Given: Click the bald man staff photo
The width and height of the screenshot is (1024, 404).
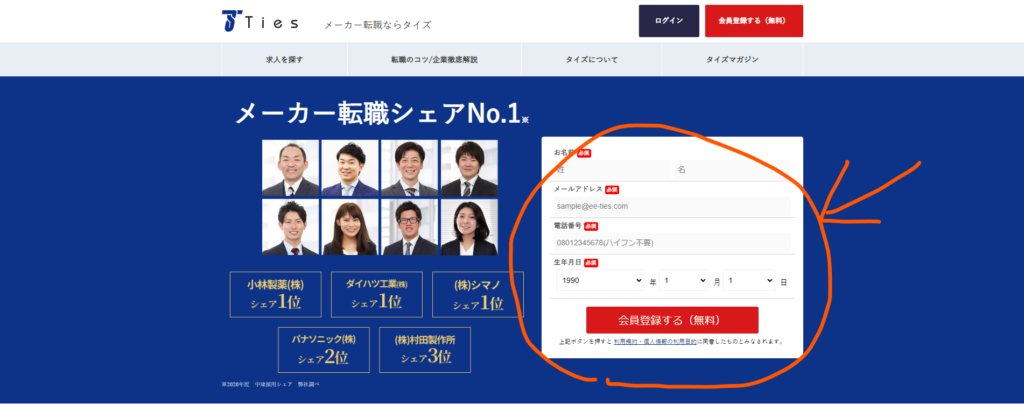Looking at the screenshot, I should (x=291, y=168).
